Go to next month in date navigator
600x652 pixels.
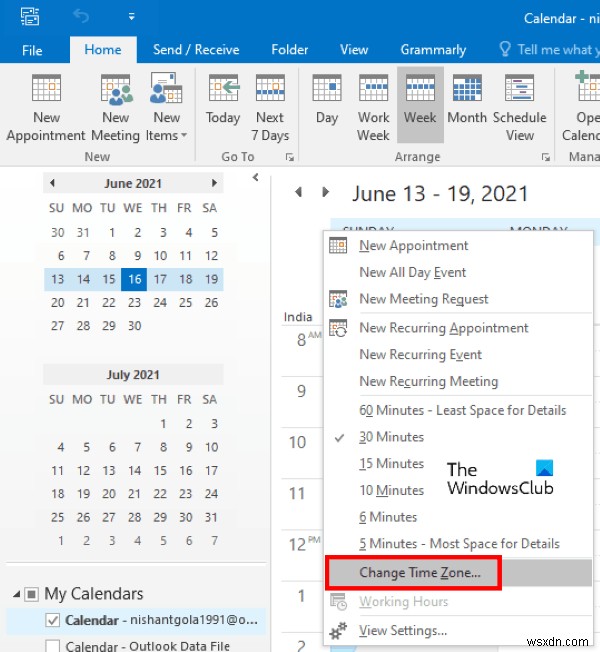click(214, 183)
